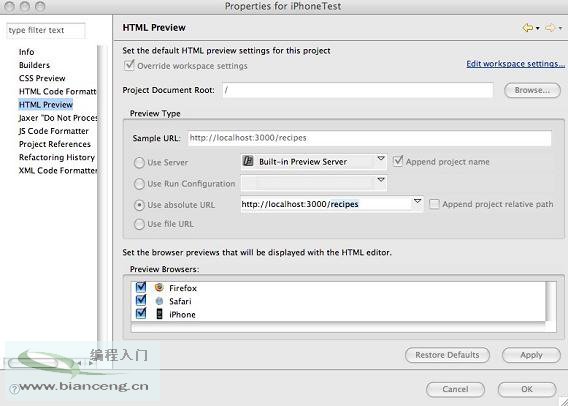Click the back navigation arrow icon
Viewport: 568px width, 406px height.
click(527, 28)
